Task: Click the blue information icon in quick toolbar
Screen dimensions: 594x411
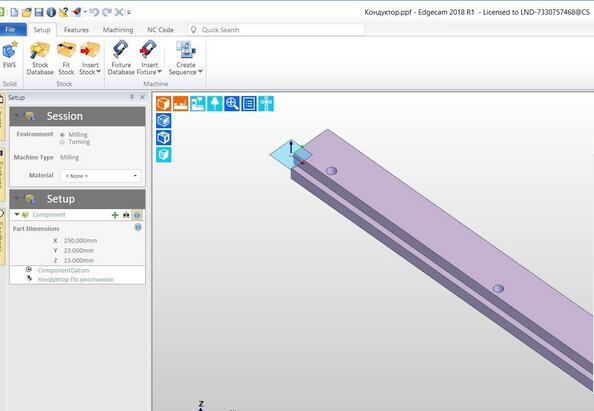Action: tap(51, 12)
